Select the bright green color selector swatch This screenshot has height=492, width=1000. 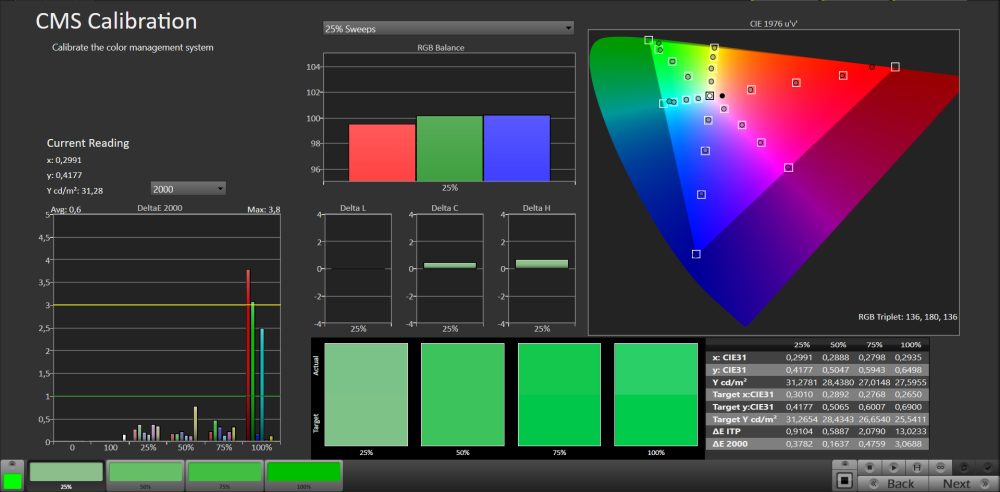tap(12, 481)
